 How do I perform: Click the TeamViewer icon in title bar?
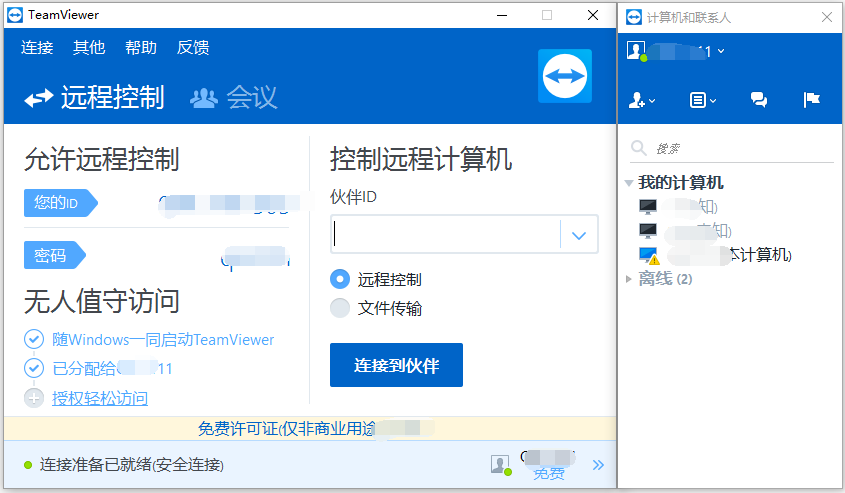(x=15, y=15)
